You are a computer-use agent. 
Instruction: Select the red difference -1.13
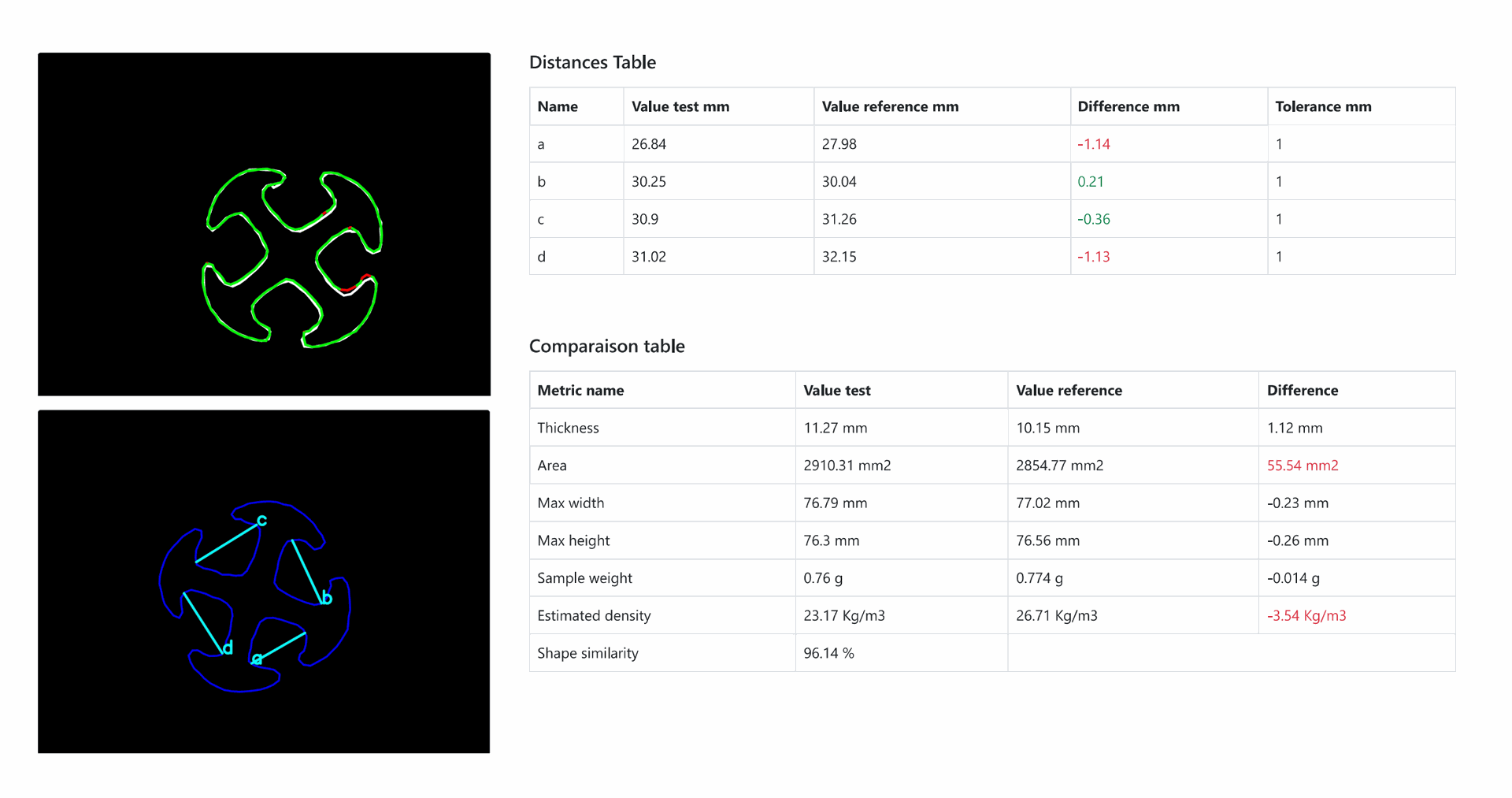1094,257
